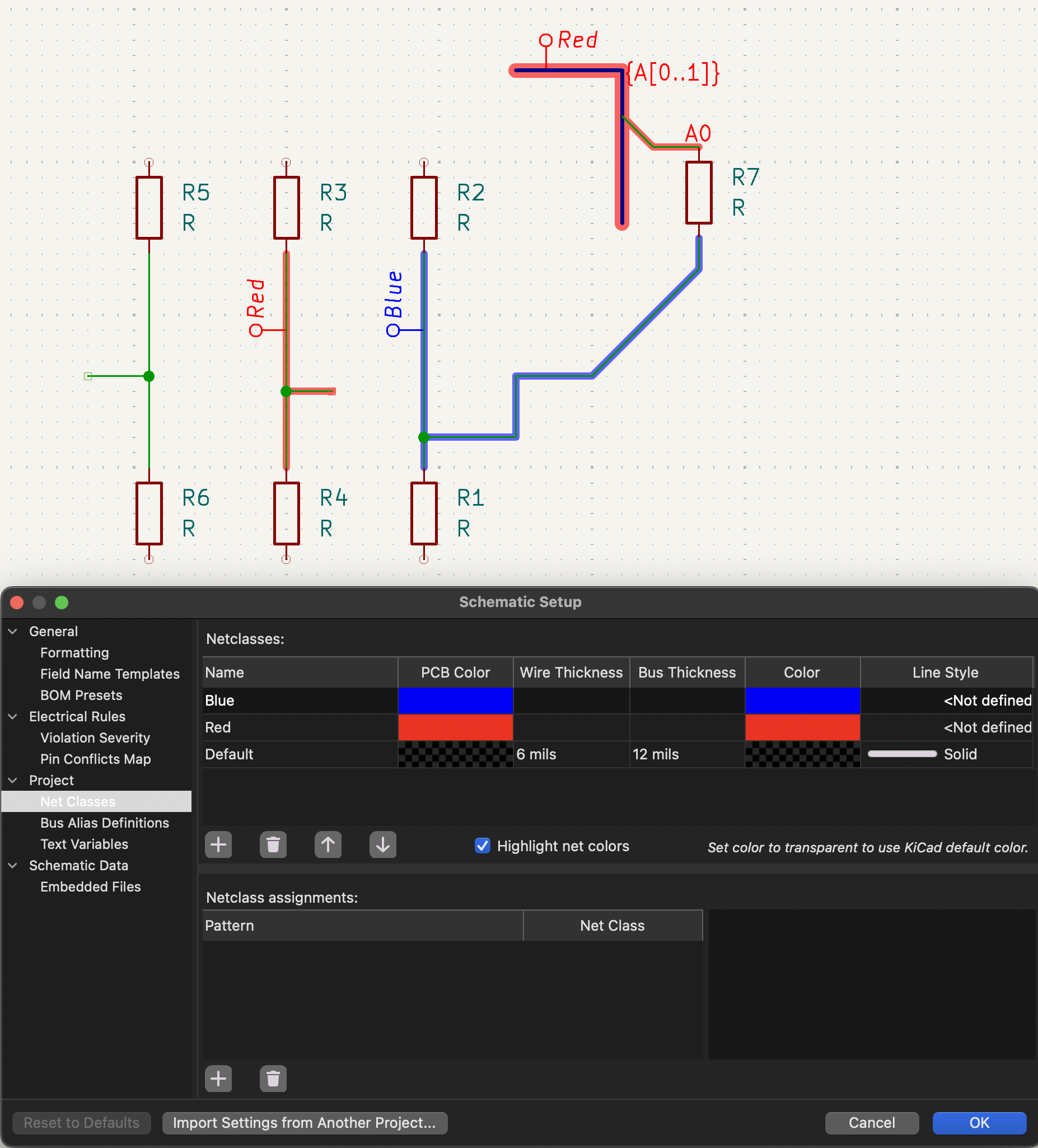Remove the netclass assignment with trash icon
This screenshot has height=1148, width=1038.
tap(273, 1079)
